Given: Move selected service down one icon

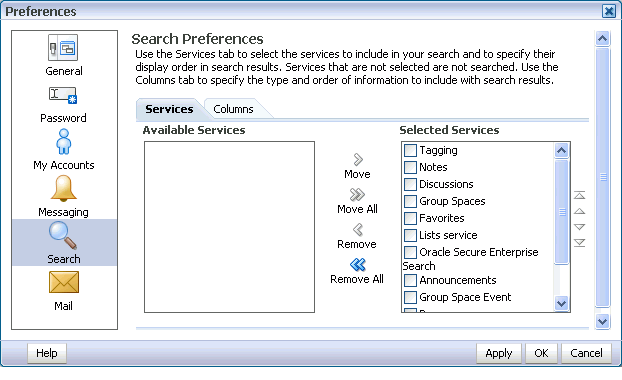Looking at the screenshot, I should [x=580, y=227].
